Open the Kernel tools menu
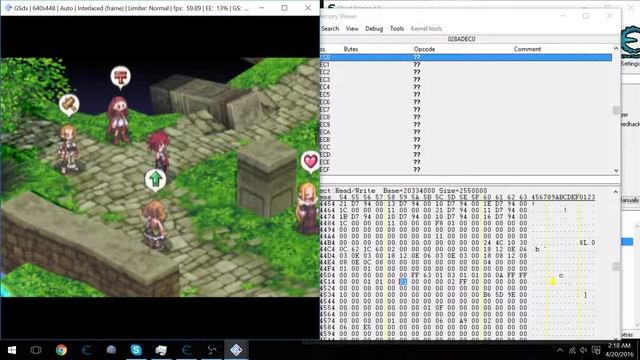The height and width of the screenshot is (360, 640). point(426,29)
